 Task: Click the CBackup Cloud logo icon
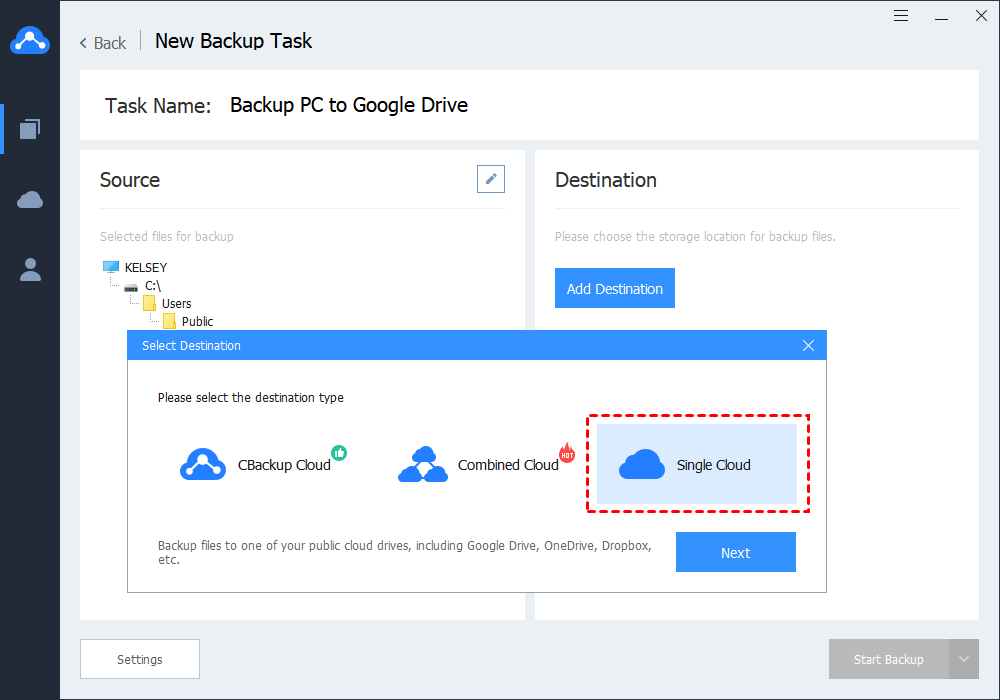point(203,464)
